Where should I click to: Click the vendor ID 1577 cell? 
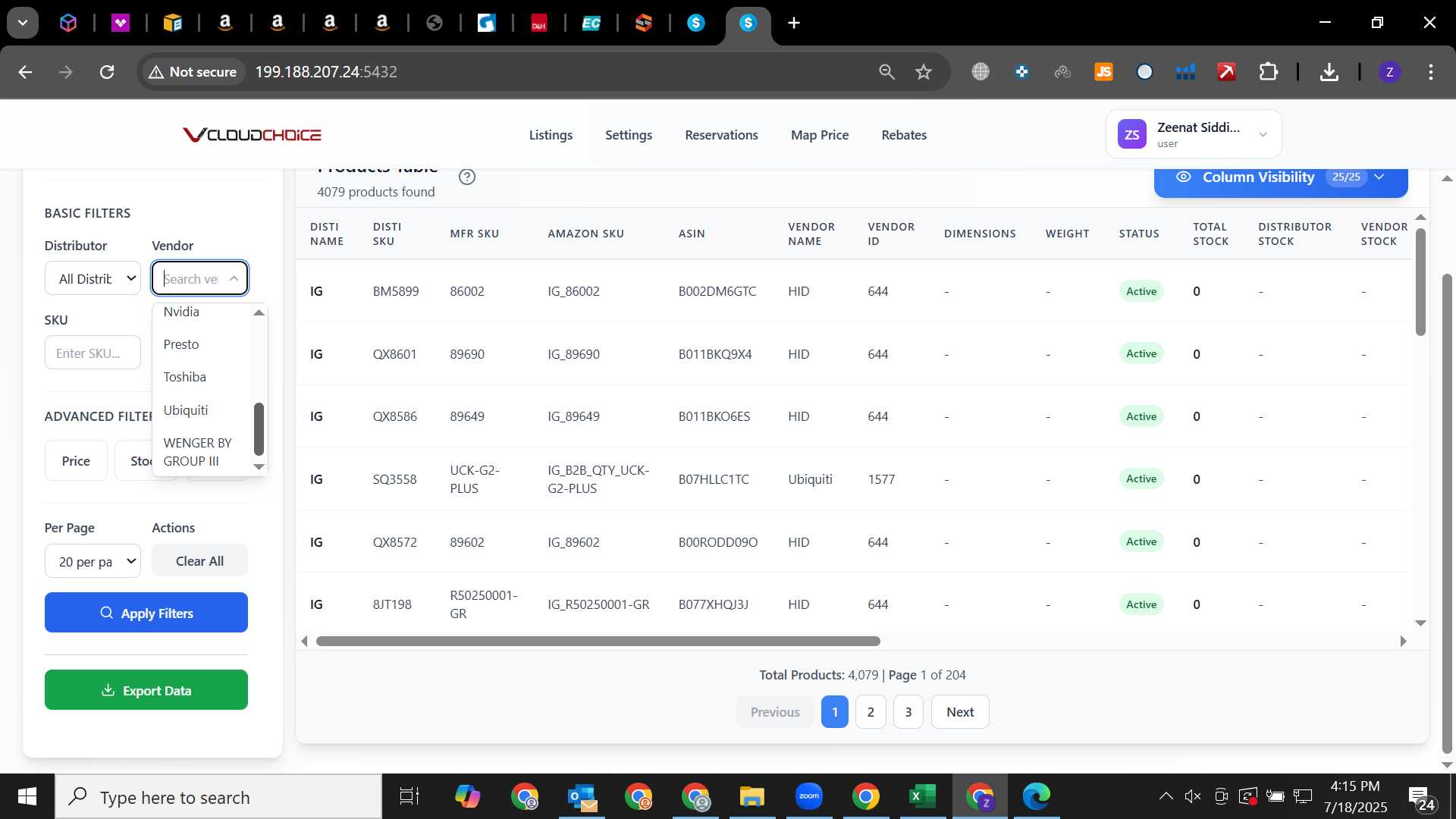pos(880,479)
